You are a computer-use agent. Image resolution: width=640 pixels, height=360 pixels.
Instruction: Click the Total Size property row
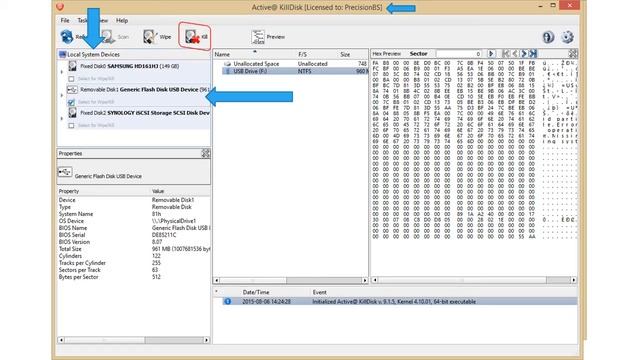(x=134, y=249)
